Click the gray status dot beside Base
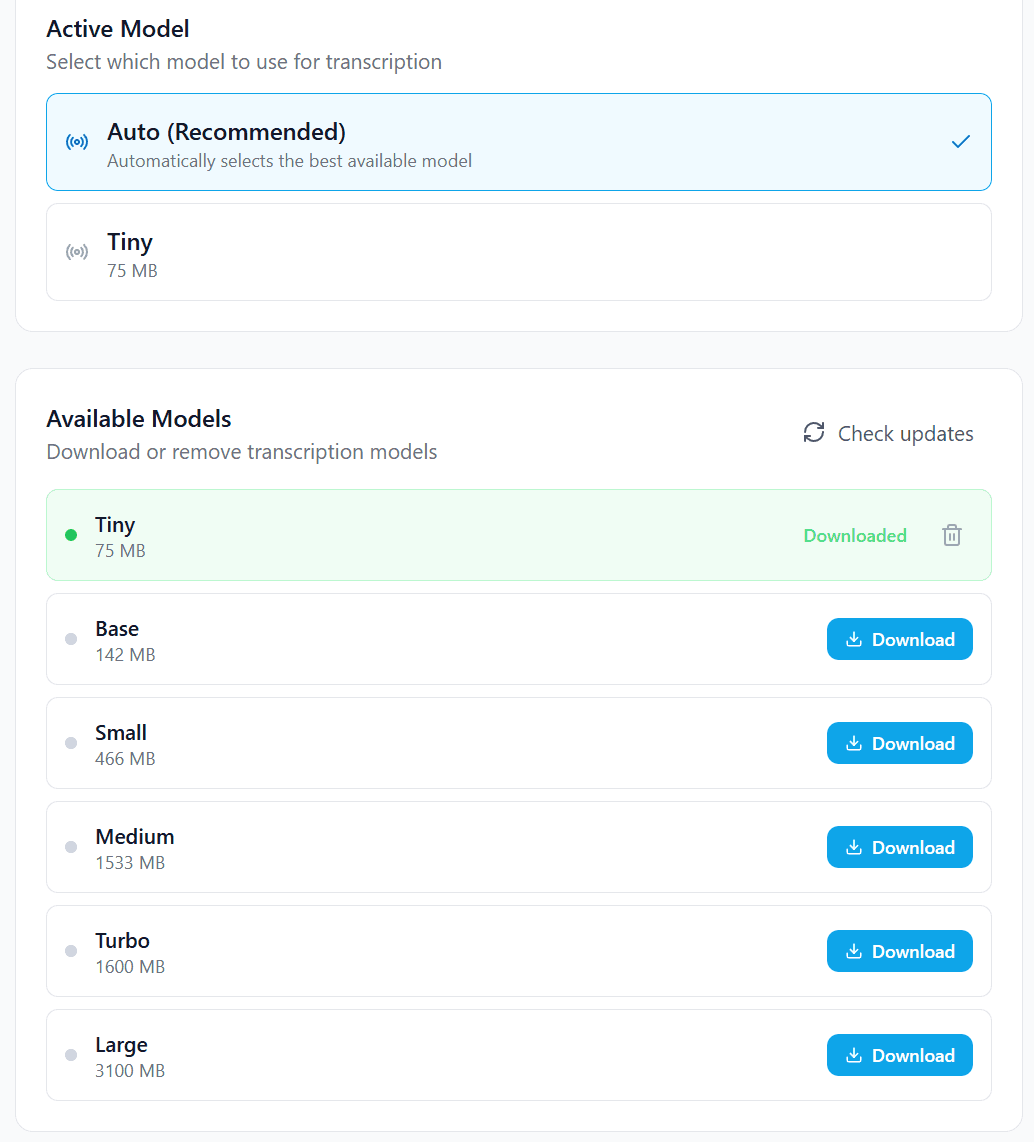This screenshot has height=1142, width=1034. click(71, 639)
